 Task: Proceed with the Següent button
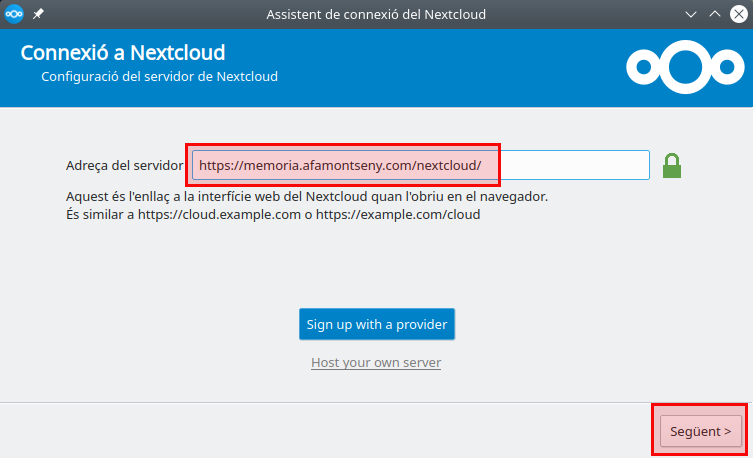click(701, 431)
